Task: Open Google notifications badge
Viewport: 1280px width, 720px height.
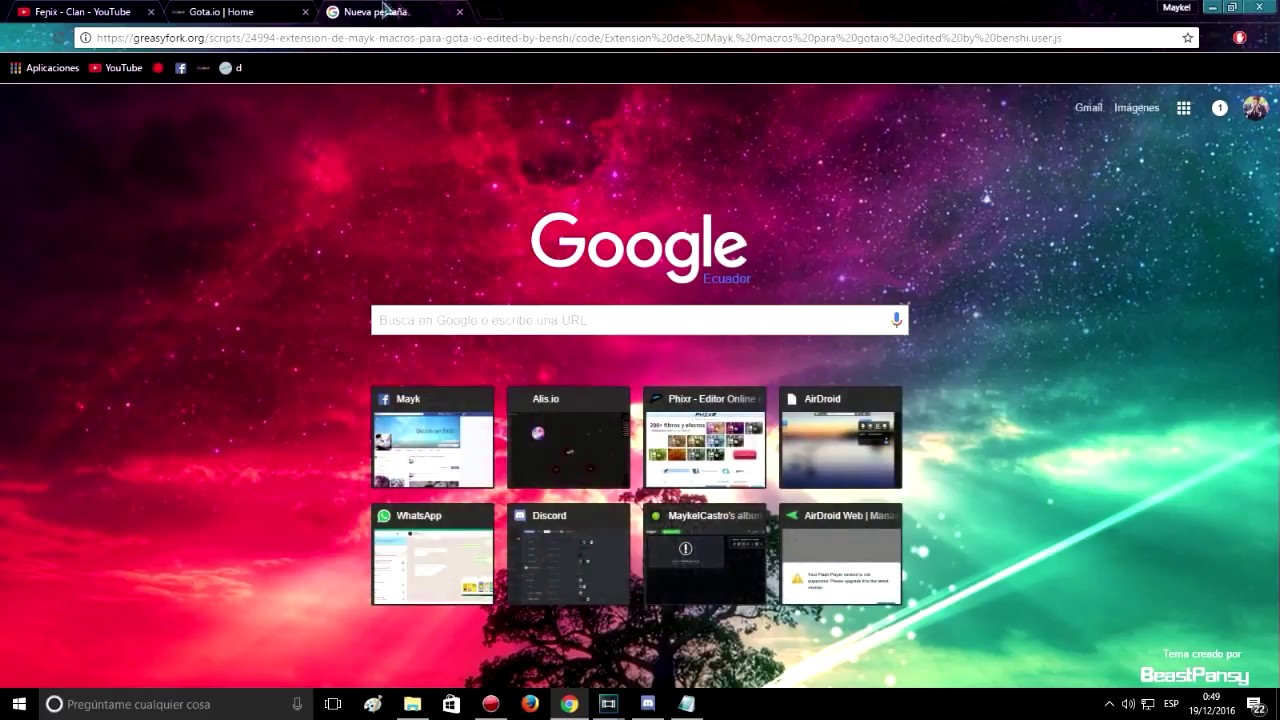Action: point(1220,108)
